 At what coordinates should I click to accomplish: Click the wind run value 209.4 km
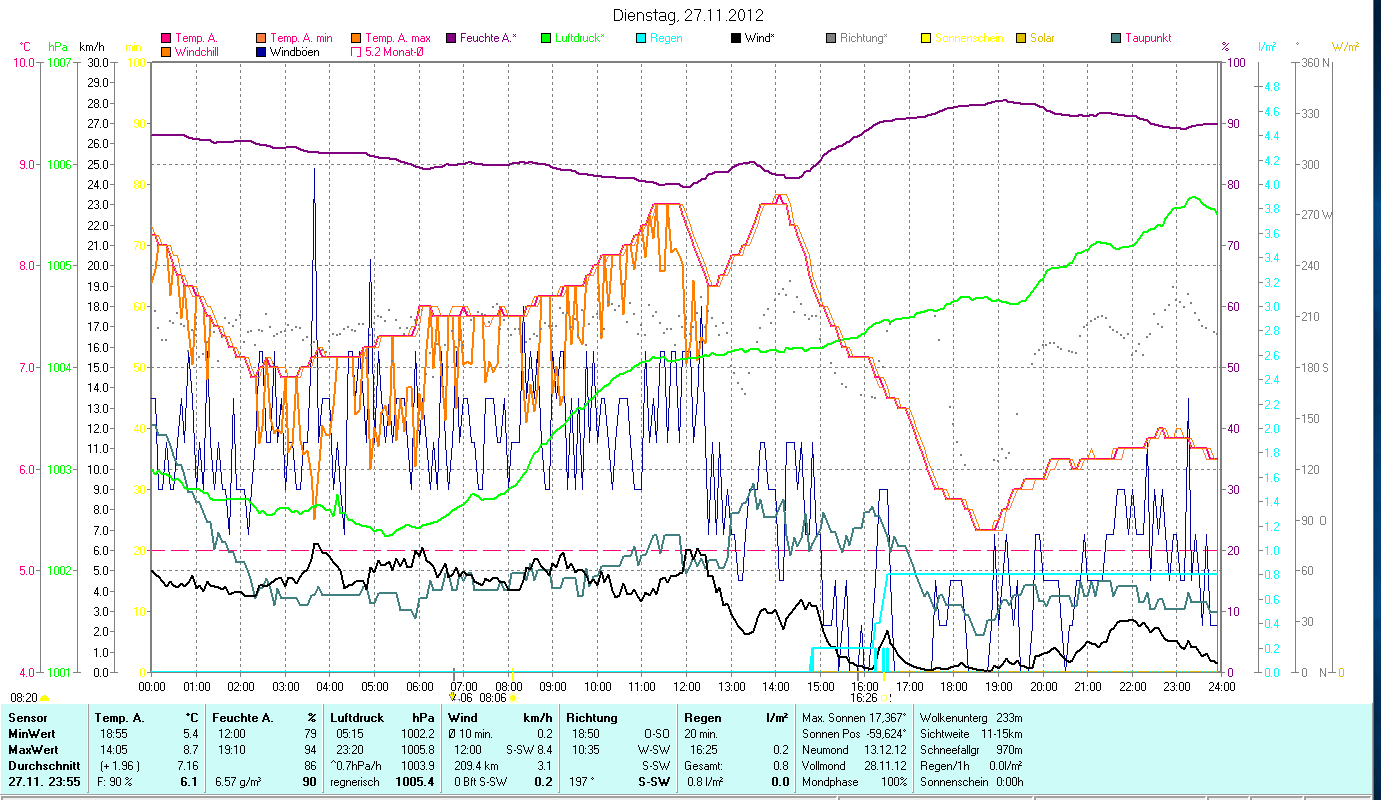[478, 766]
